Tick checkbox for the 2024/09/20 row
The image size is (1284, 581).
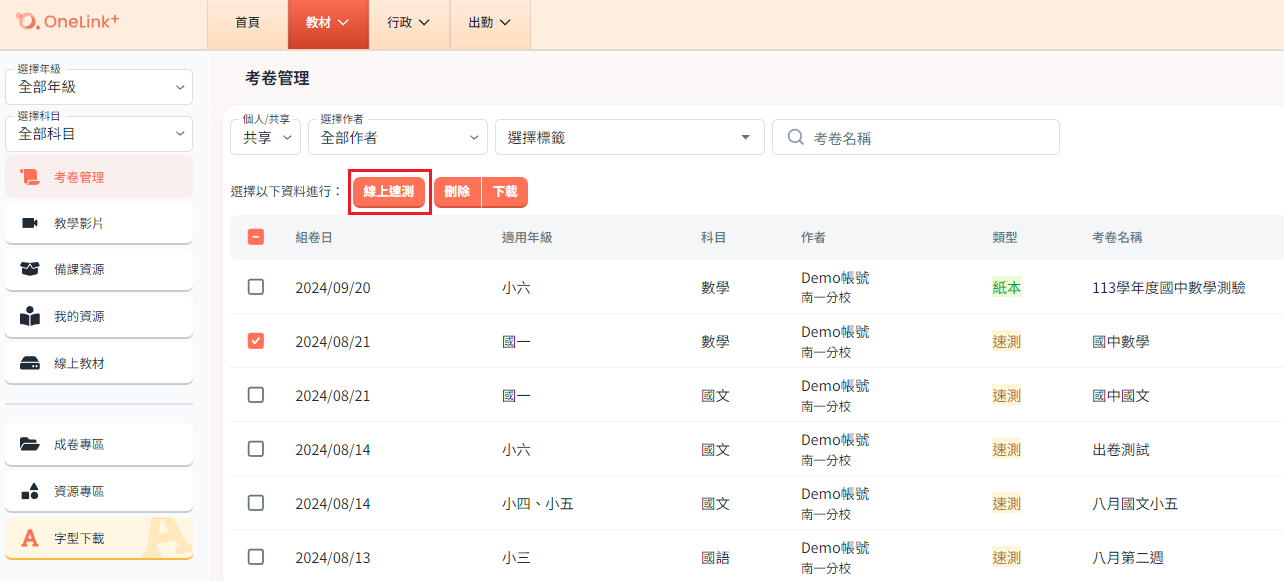[256, 287]
